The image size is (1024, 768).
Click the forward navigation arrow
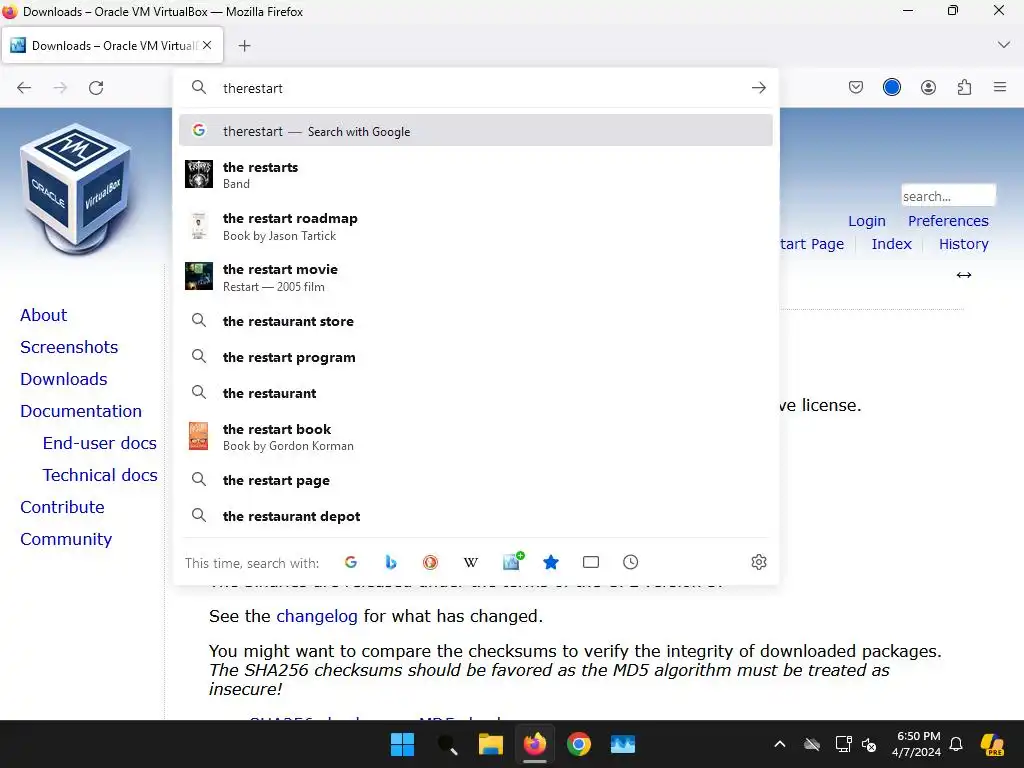tap(60, 88)
